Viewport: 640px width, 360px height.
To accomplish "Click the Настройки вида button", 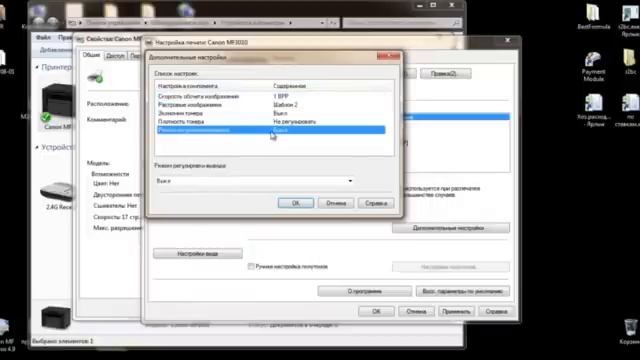I will (198, 253).
